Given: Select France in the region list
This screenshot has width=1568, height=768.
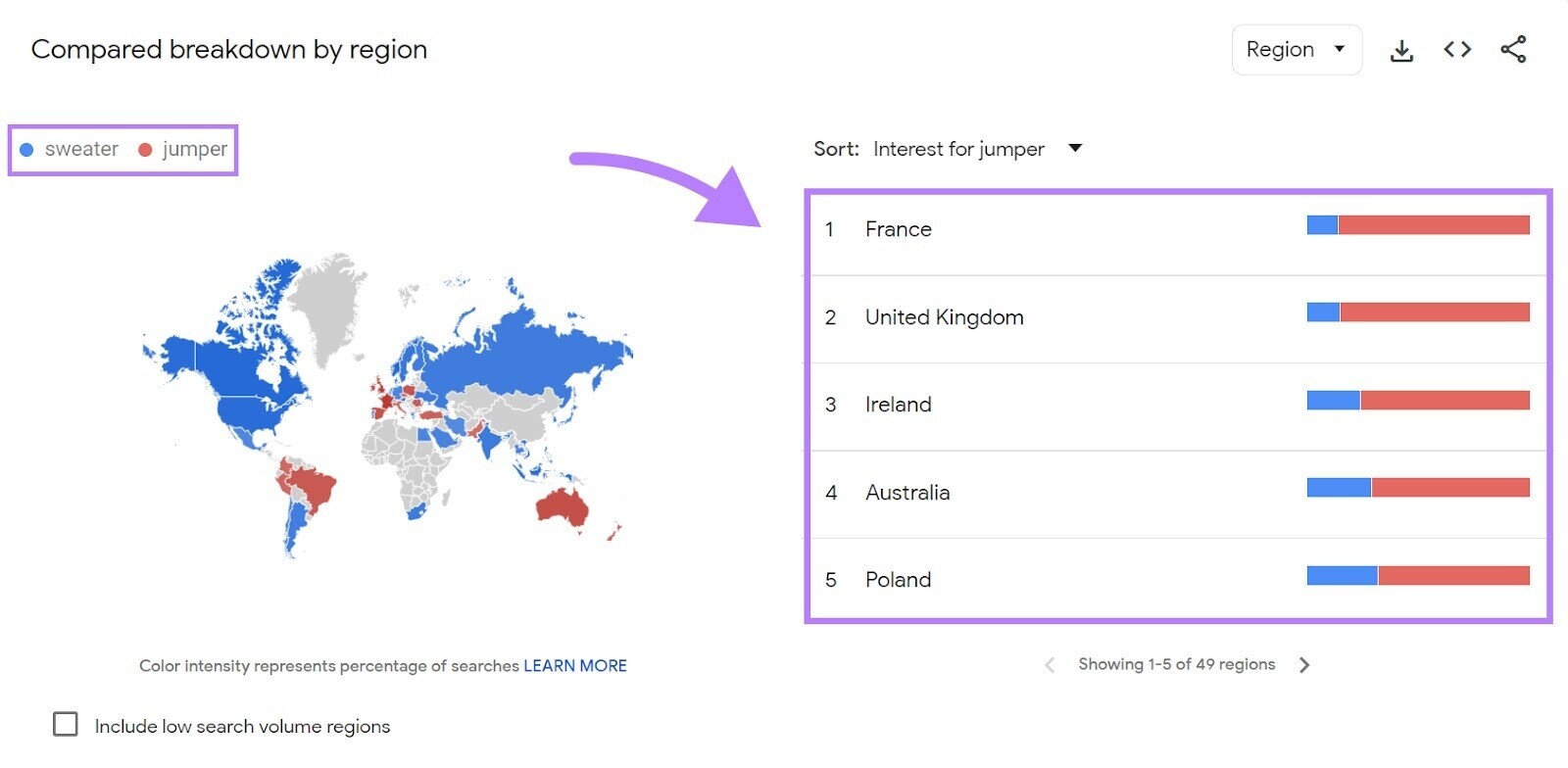Looking at the screenshot, I should (898, 229).
